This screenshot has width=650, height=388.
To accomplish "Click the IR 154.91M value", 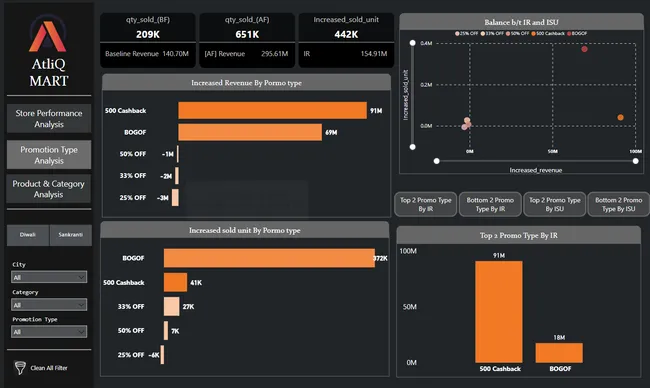I will pyautogui.click(x=374, y=53).
